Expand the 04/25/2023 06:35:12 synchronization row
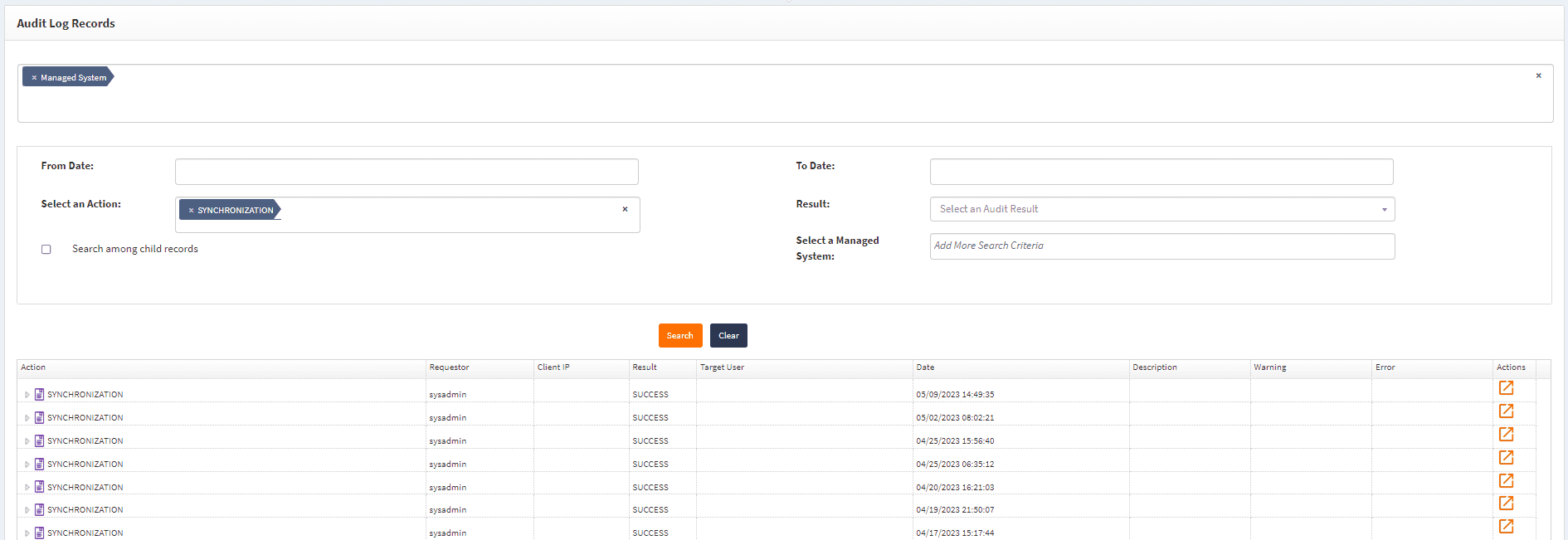The width and height of the screenshot is (1568, 540). tap(27, 465)
